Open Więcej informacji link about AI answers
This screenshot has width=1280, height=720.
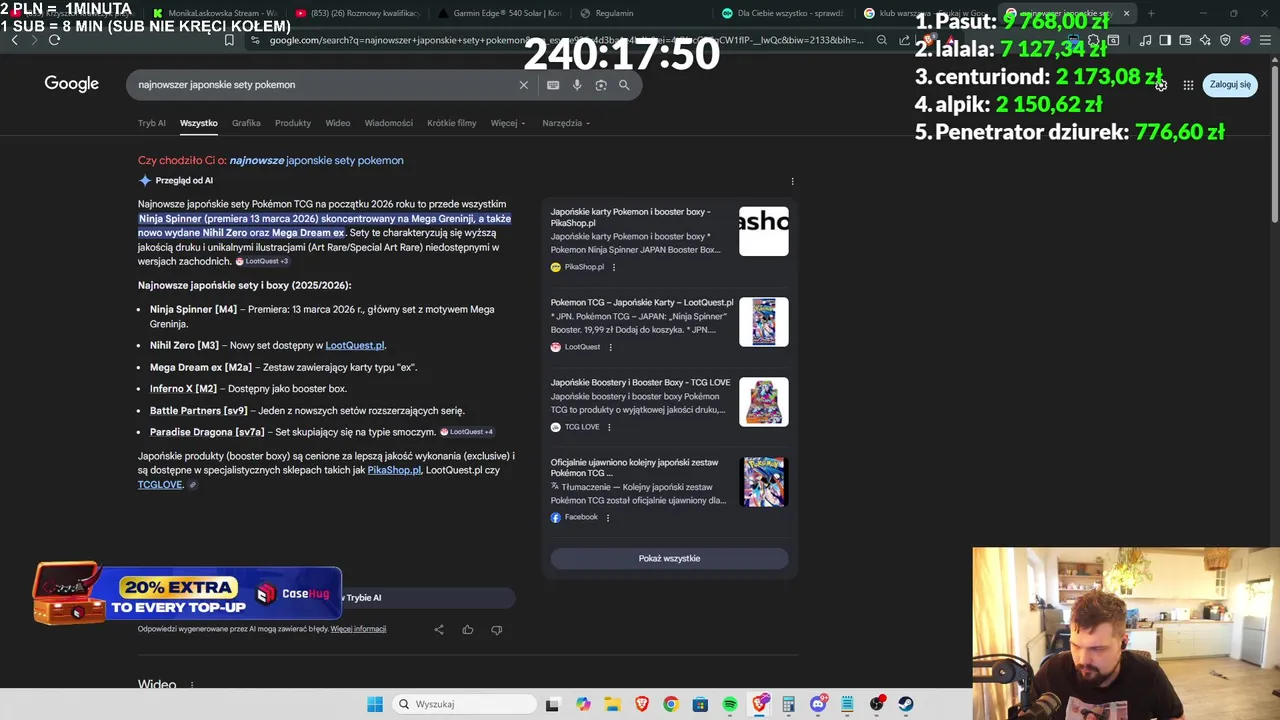(358, 629)
